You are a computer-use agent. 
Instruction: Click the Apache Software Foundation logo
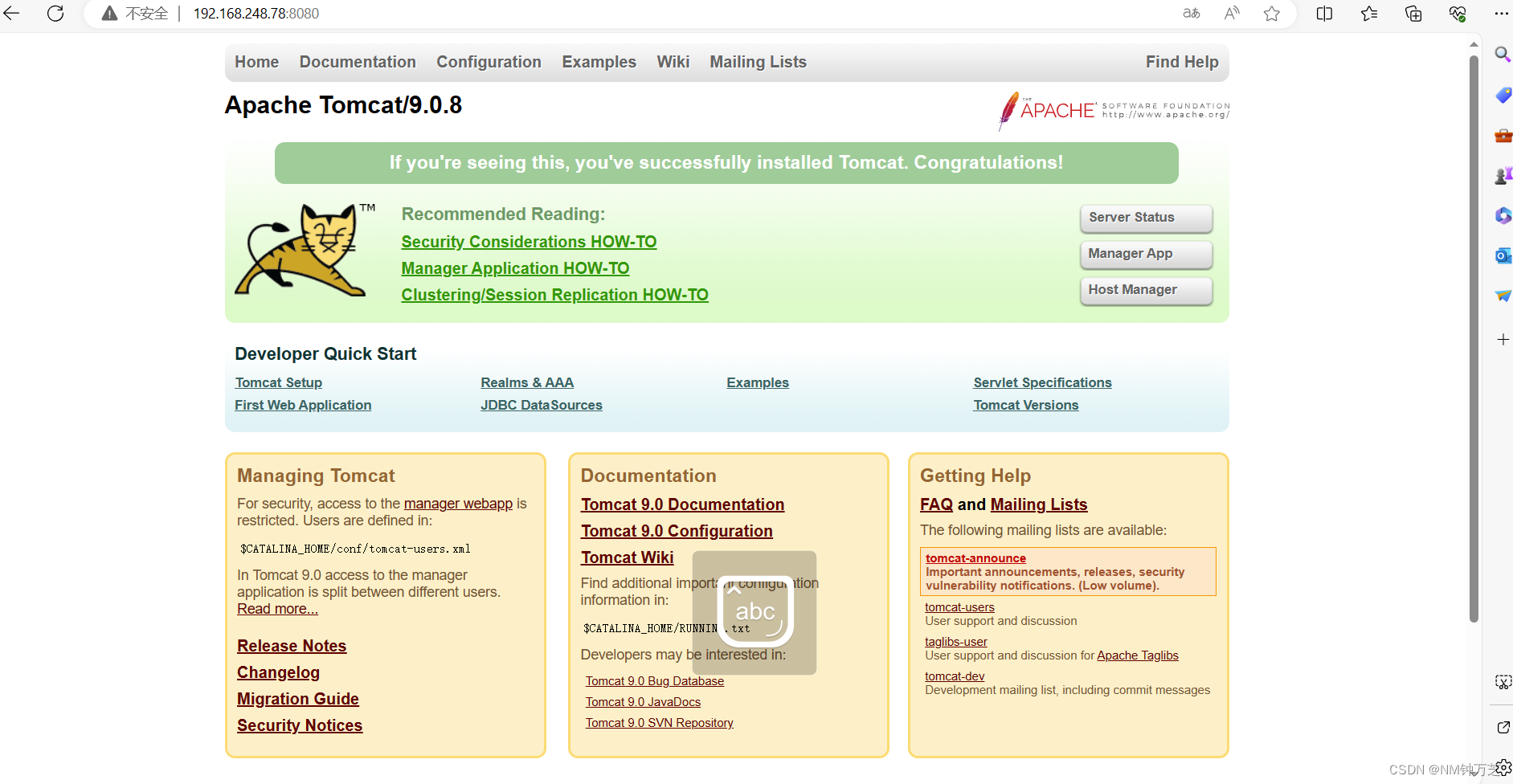point(1114,111)
